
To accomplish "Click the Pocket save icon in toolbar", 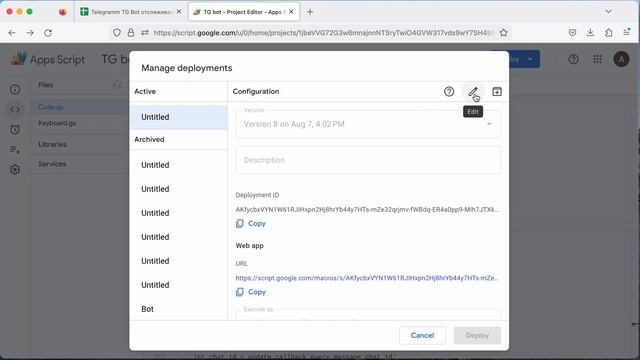I will click(x=572, y=33).
